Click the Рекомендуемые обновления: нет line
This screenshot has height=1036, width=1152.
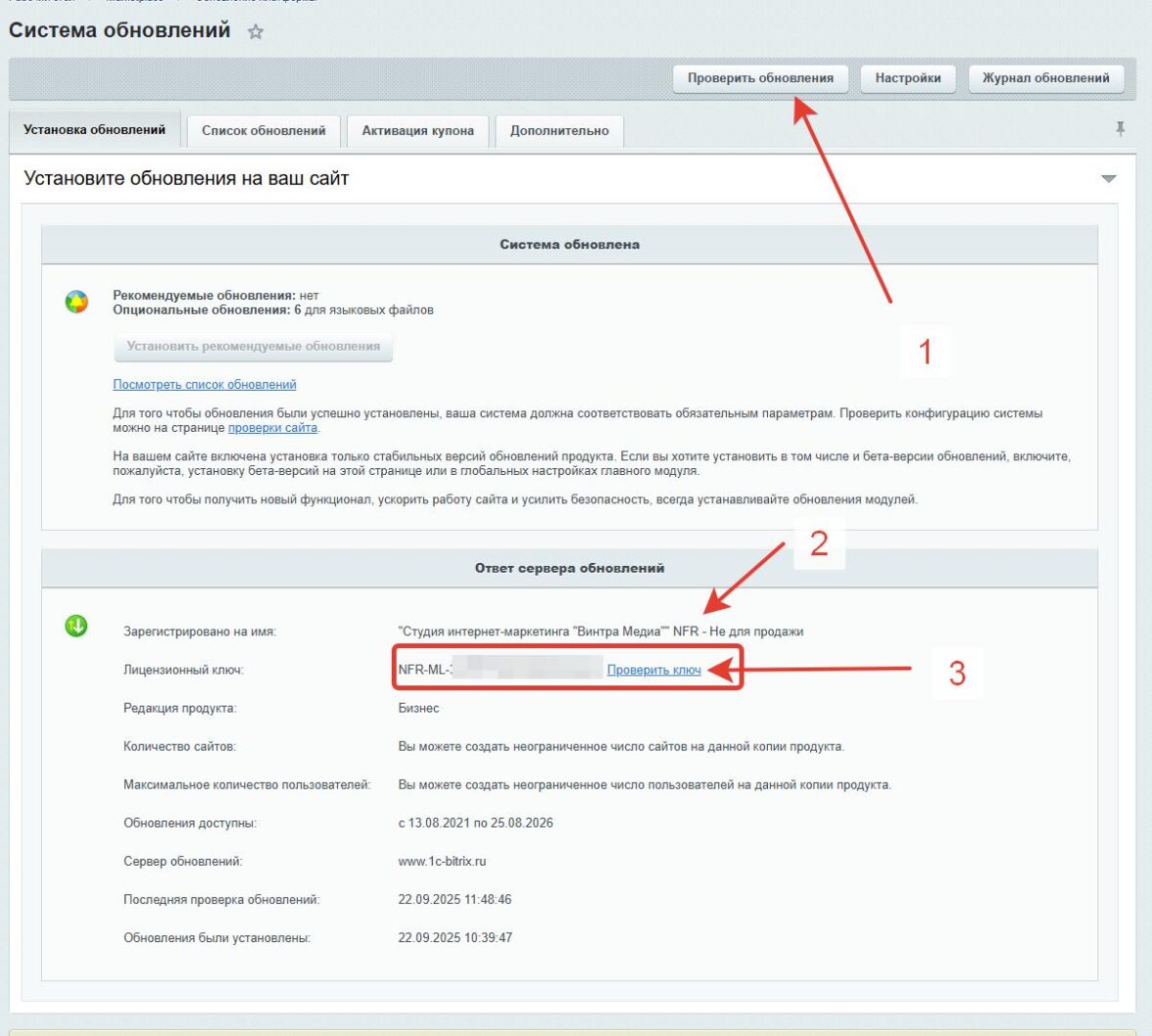[216, 295]
